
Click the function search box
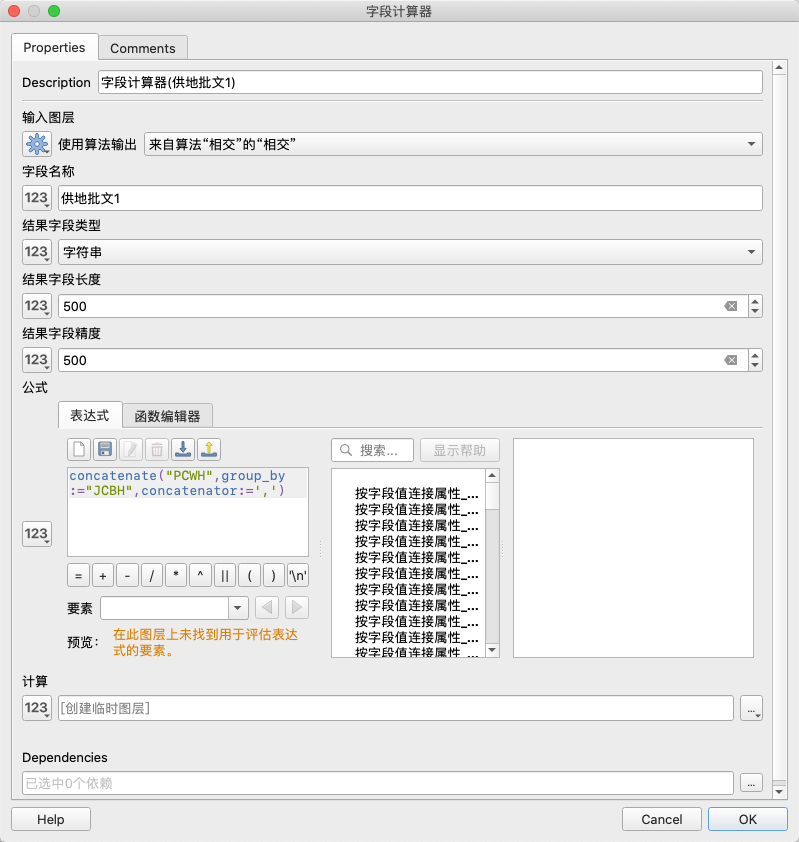(373, 450)
